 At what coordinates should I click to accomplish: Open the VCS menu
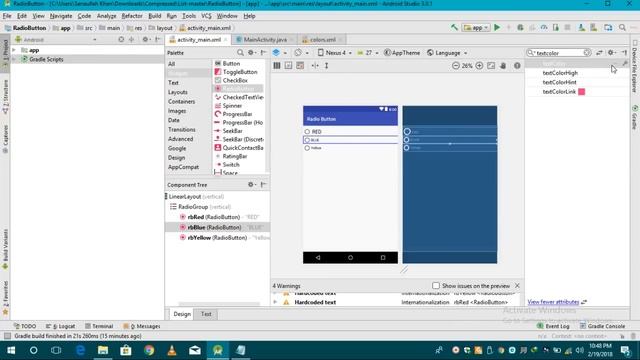pos(206,16)
